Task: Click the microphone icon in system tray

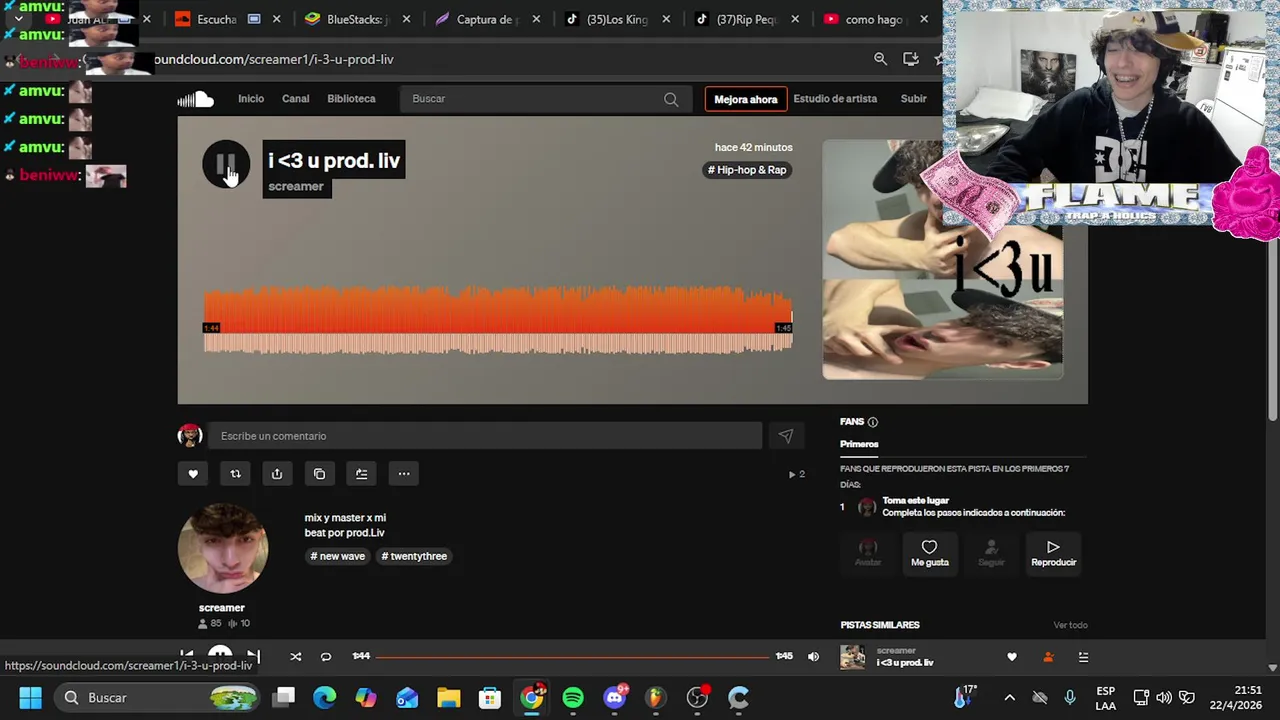Action: [1070, 697]
